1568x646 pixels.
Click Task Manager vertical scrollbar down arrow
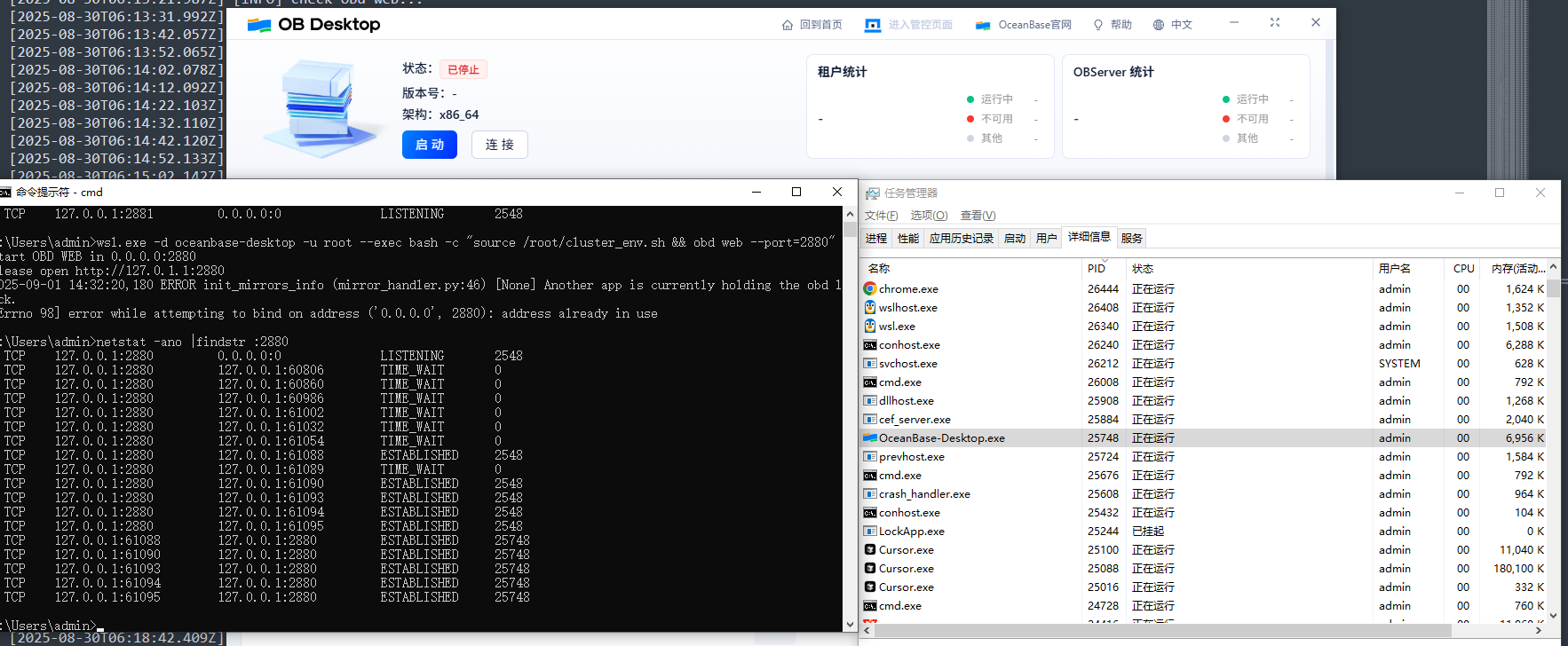[x=1553, y=615]
